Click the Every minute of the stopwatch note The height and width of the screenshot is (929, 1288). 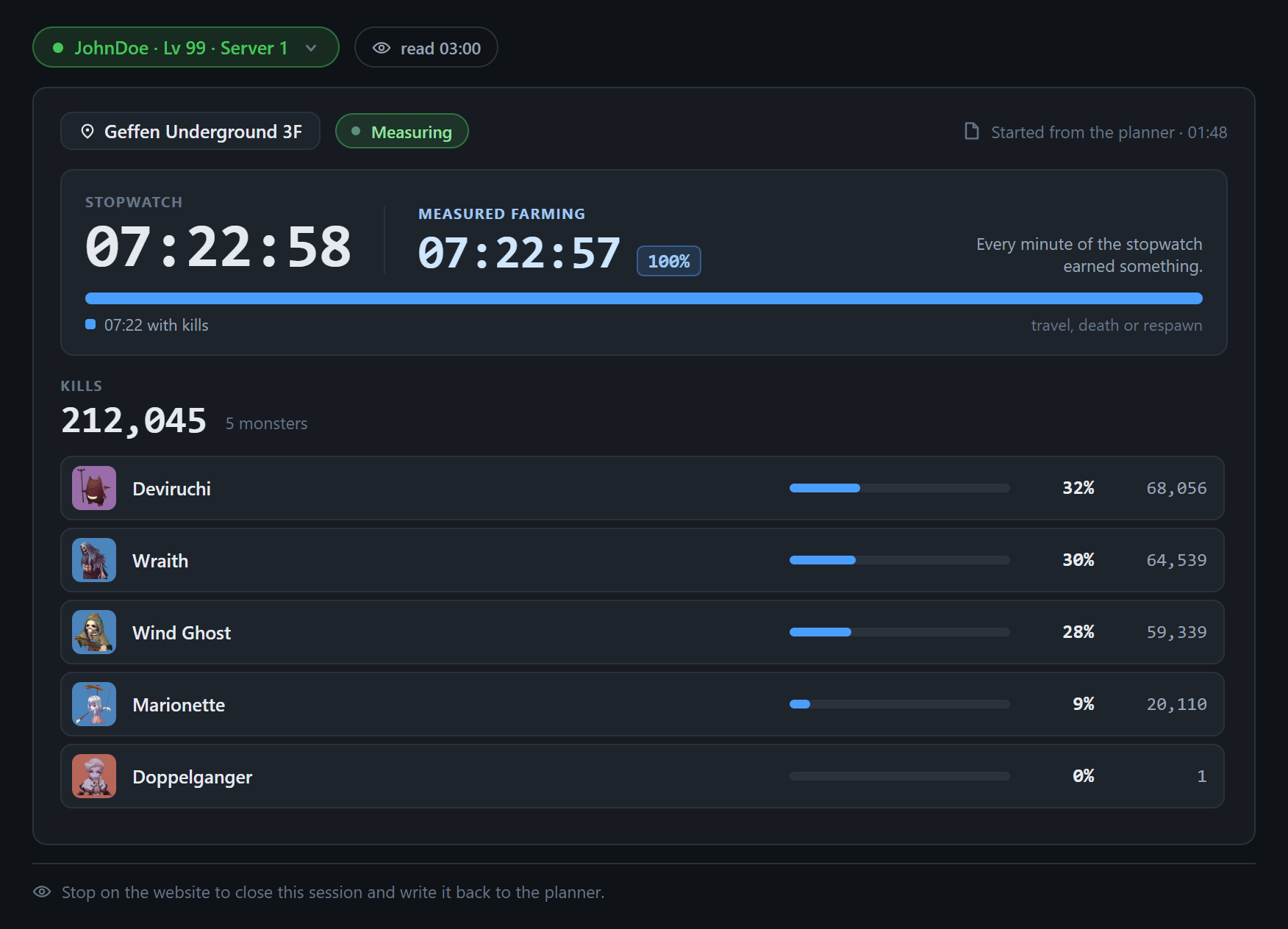pos(1089,255)
